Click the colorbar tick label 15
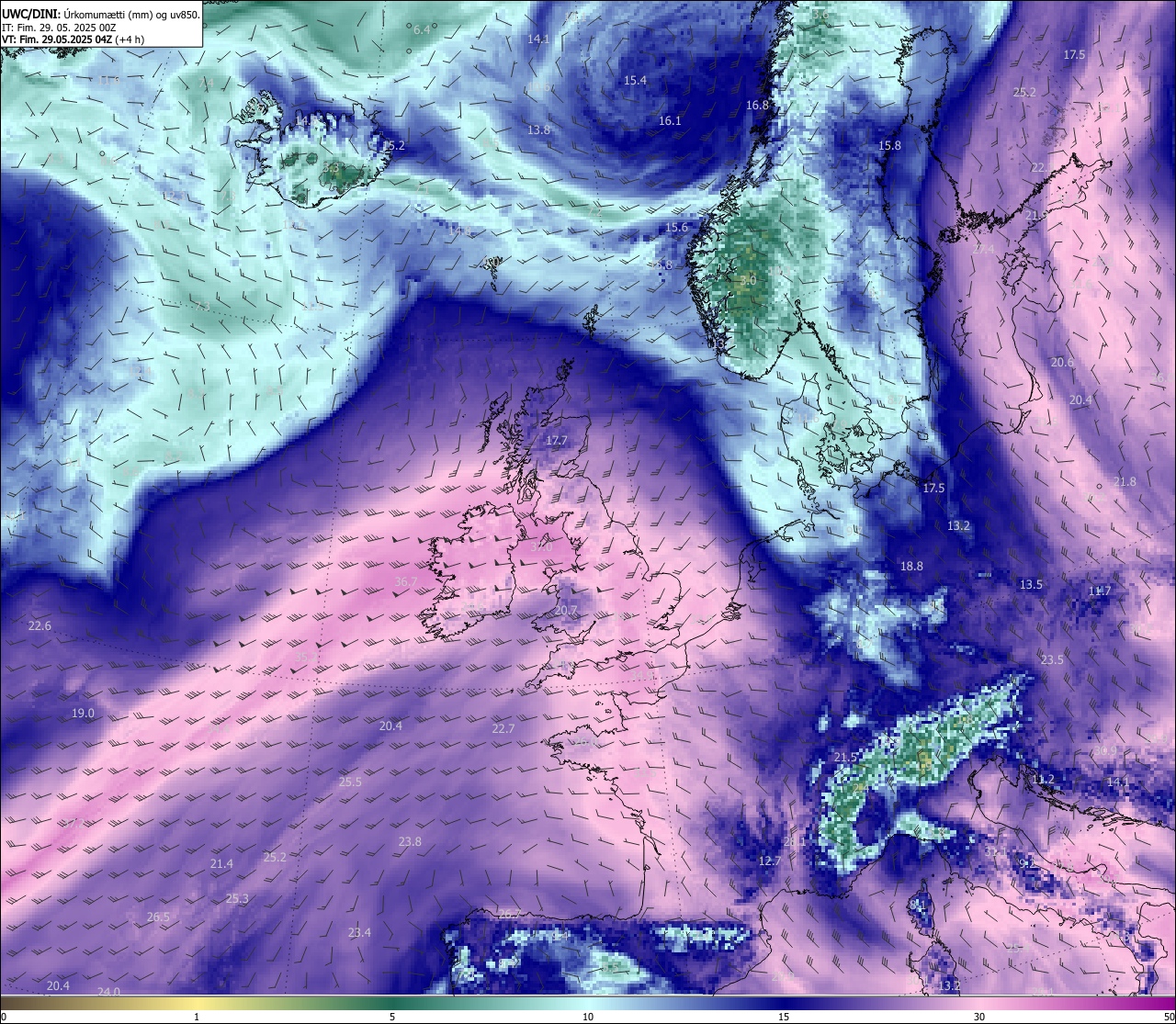Image resolution: width=1176 pixels, height=1024 pixels. [x=784, y=1017]
